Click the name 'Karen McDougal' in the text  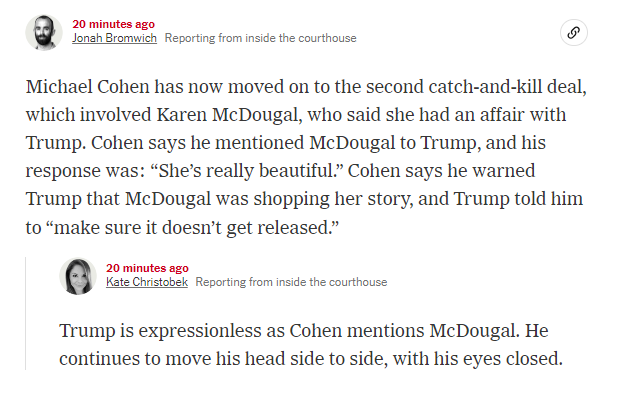[x=229, y=115]
